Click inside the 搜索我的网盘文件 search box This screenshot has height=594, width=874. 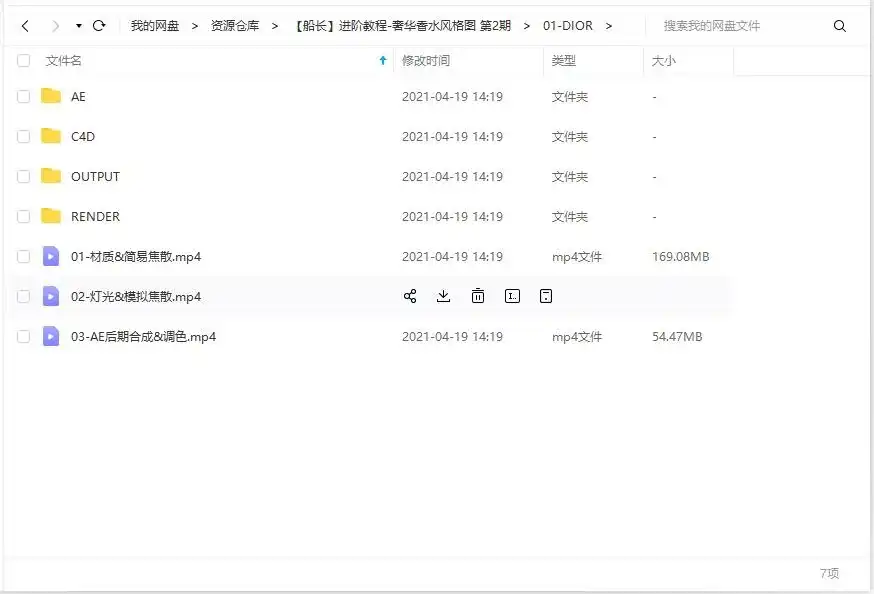click(x=730, y=26)
